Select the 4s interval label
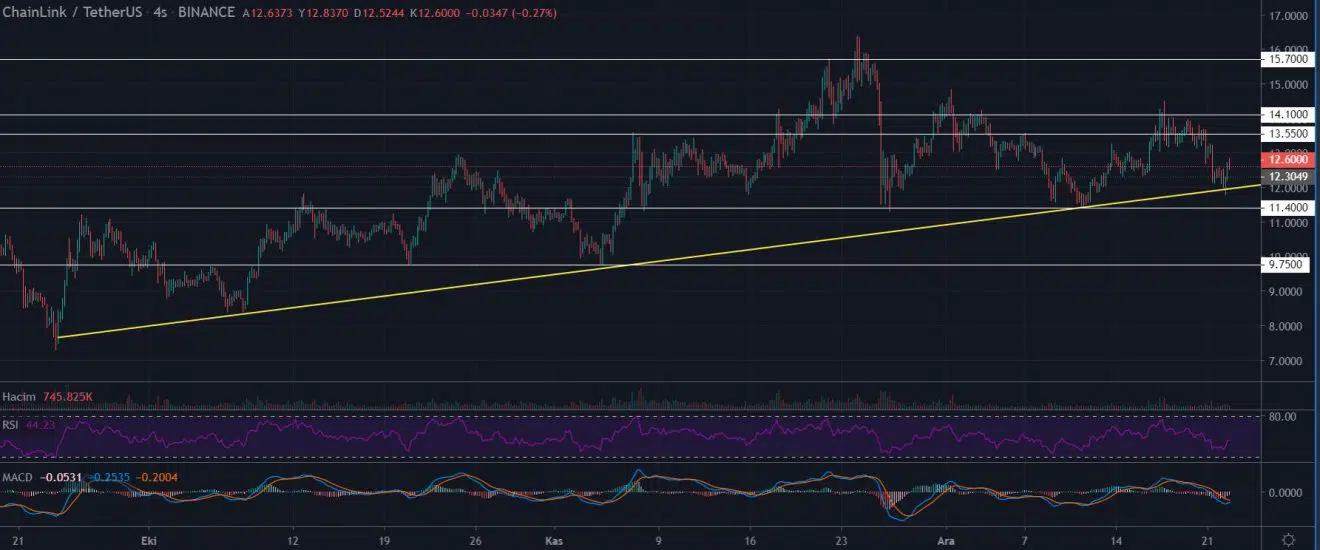1320x550 pixels. click(x=161, y=13)
